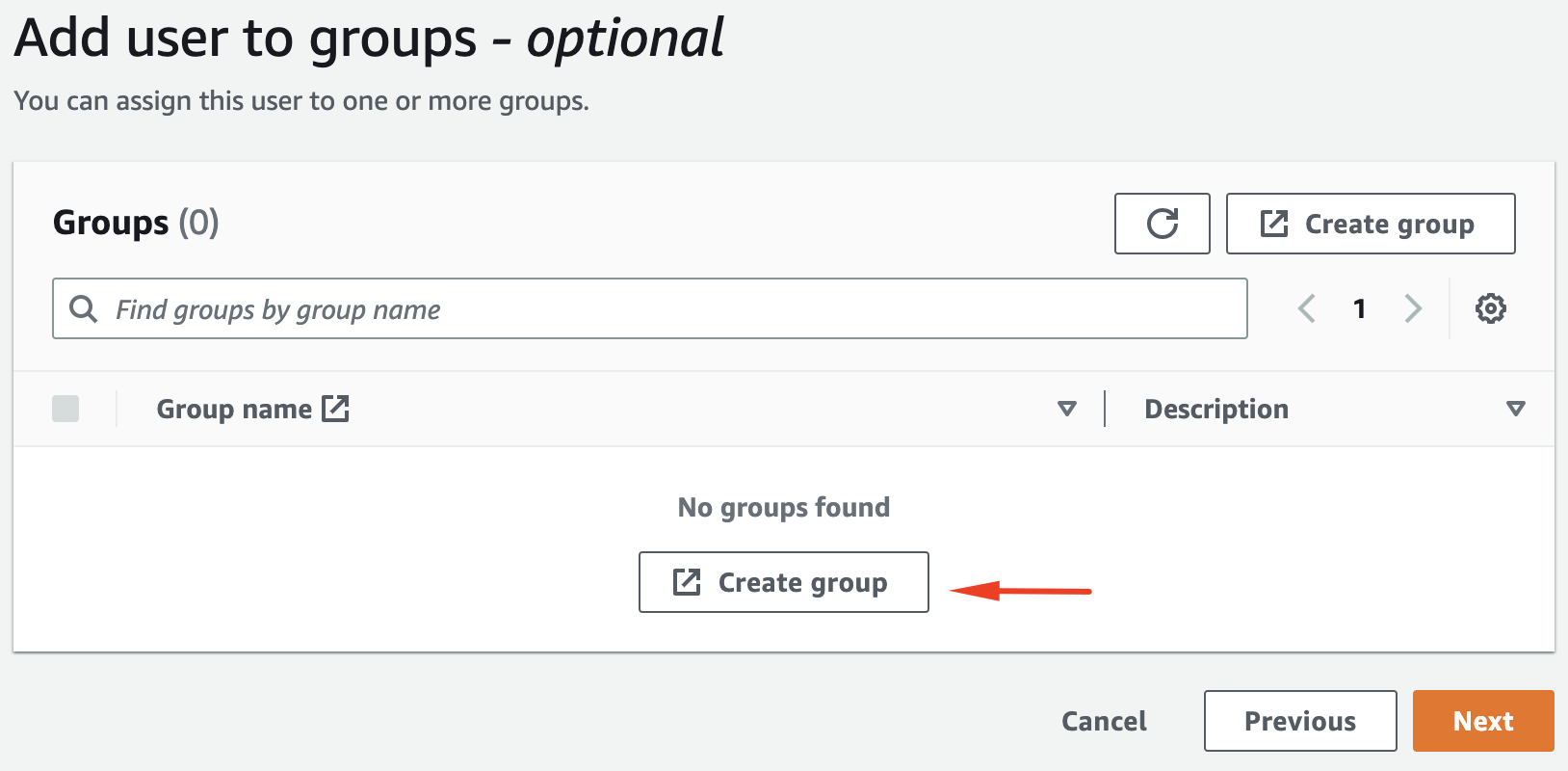The image size is (1568, 771).
Task: Click external link icon in the empty-state Create group button
Action: pyautogui.click(x=687, y=582)
